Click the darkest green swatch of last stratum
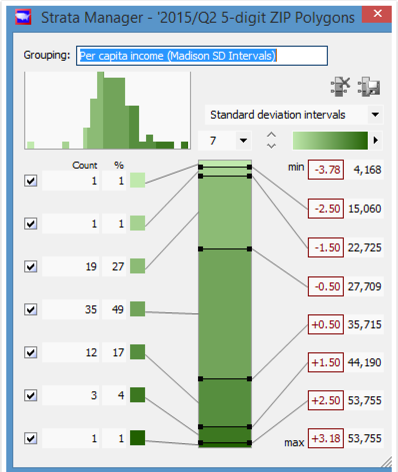398x472 pixels. (137, 438)
